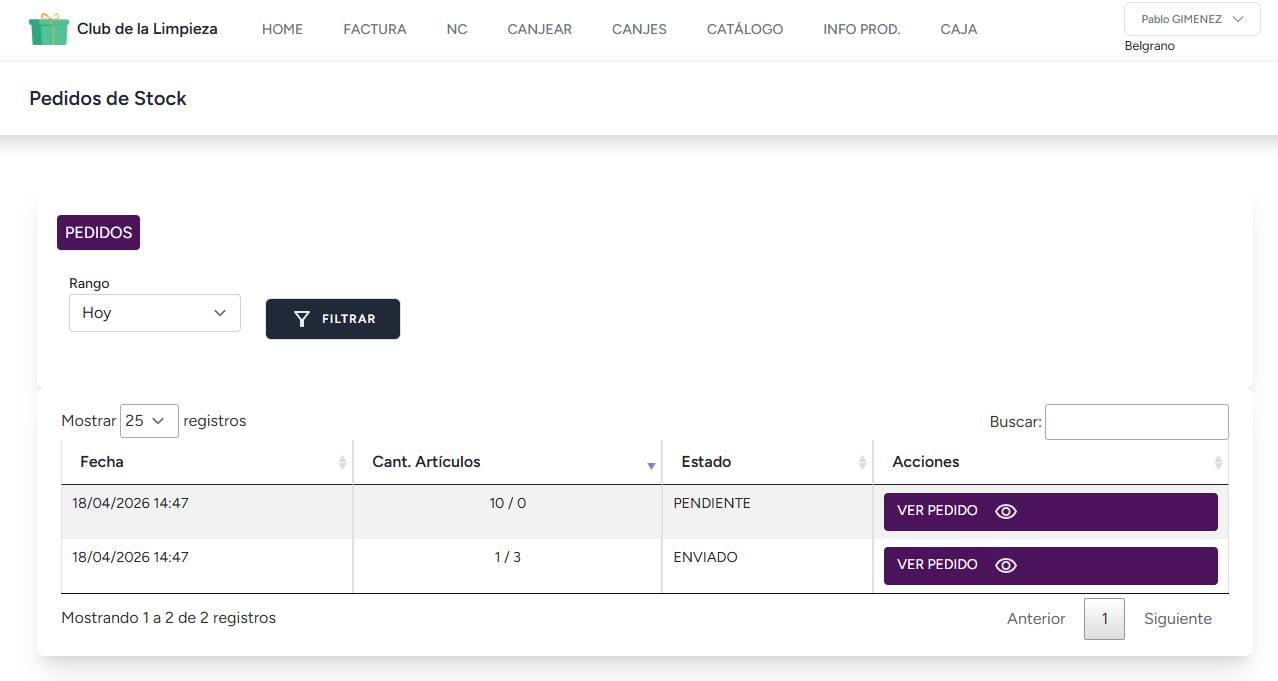View the ENVIADO order via VER PEDIDO
The height and width of the screenshot is (681, 1278).
pos(1050,566)
